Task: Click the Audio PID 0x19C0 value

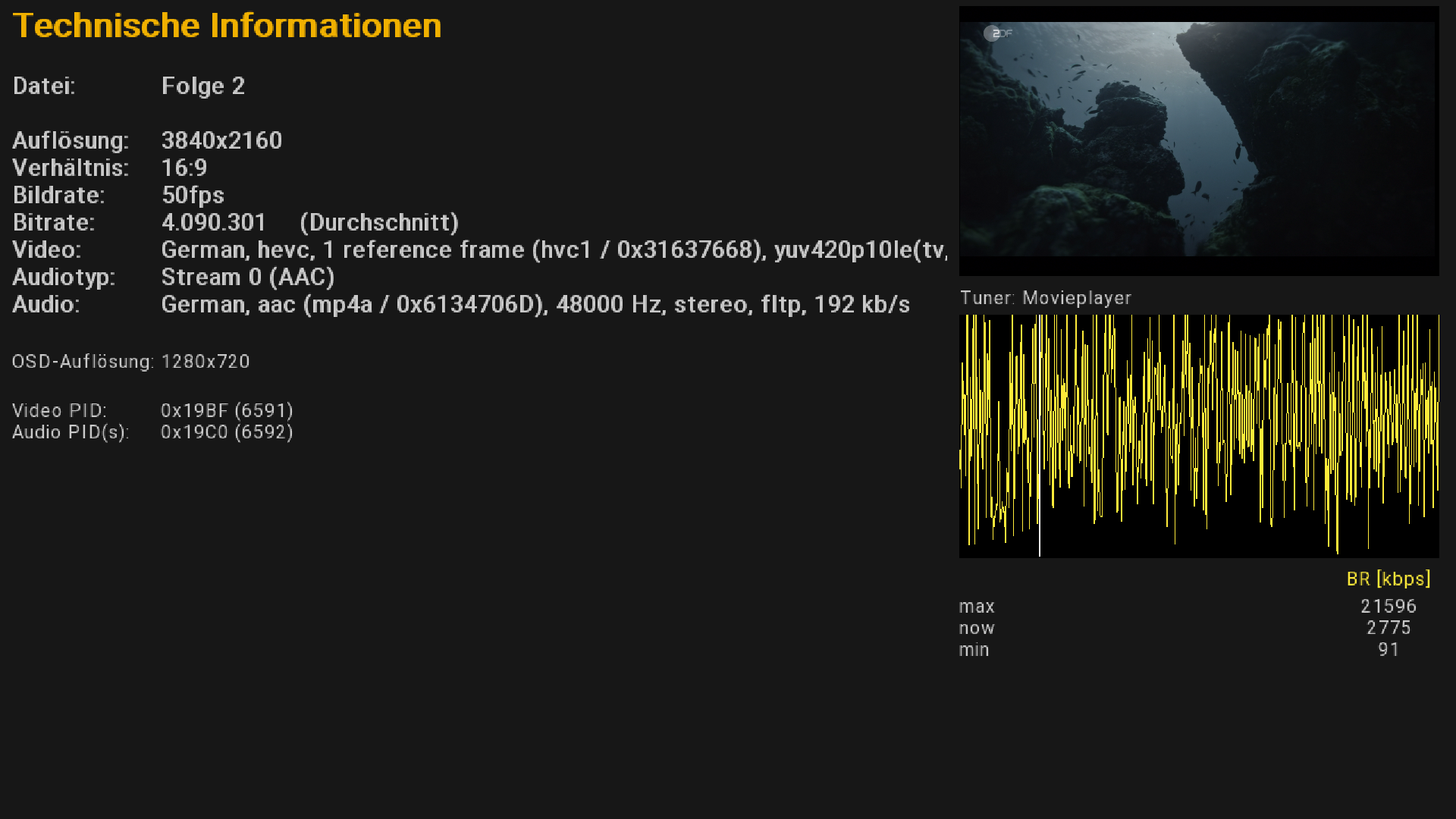Action: tap(227, 432)
